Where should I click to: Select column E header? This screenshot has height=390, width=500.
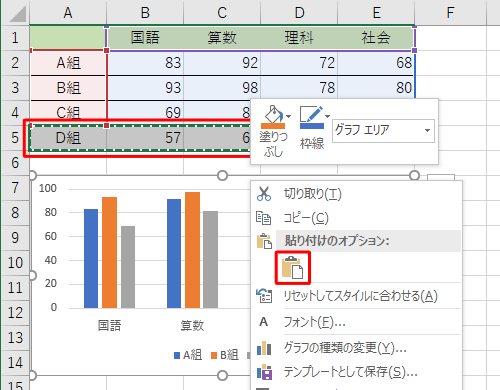click(376, 13)
